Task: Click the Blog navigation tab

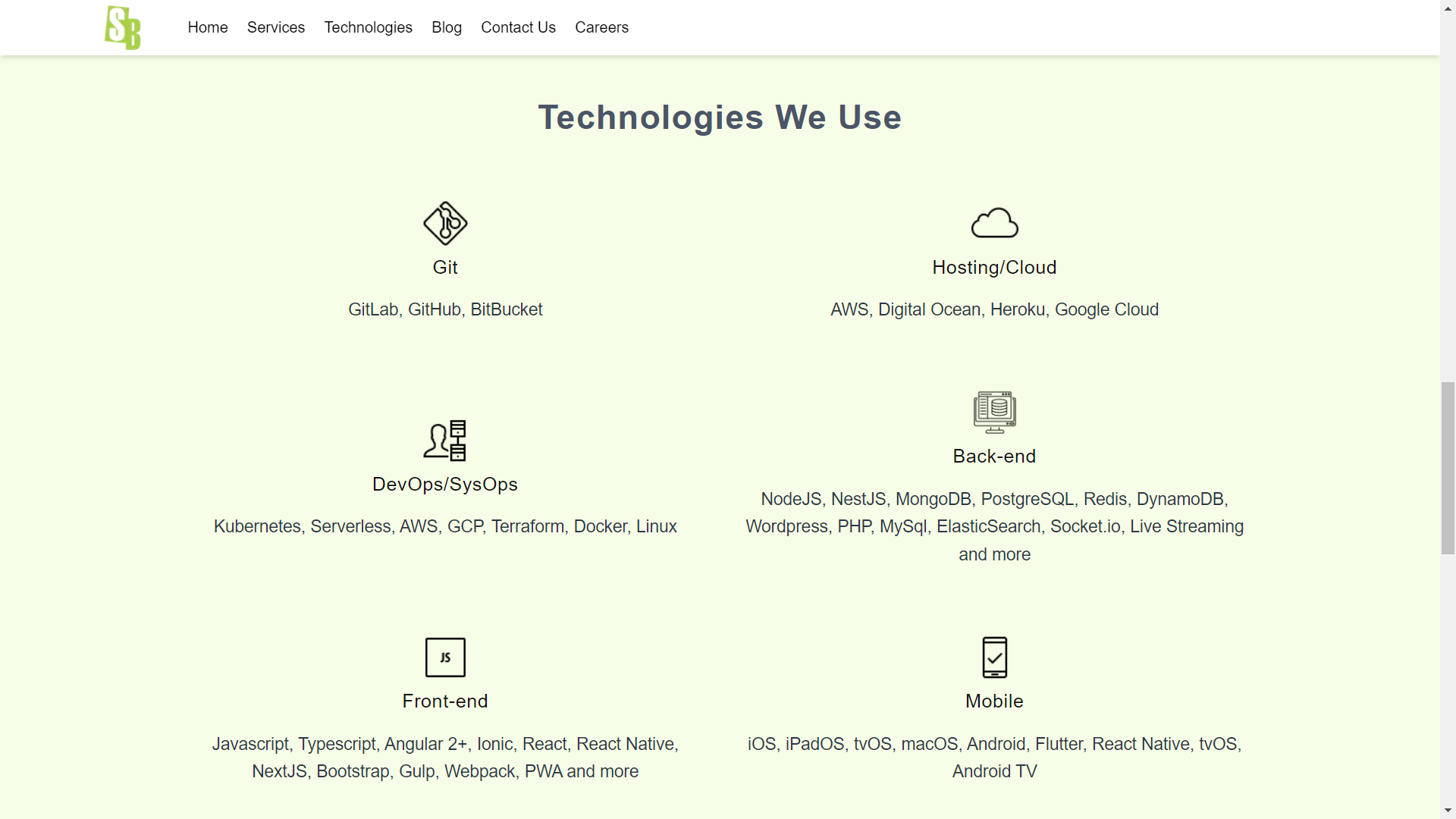Action: click(446, 27)
